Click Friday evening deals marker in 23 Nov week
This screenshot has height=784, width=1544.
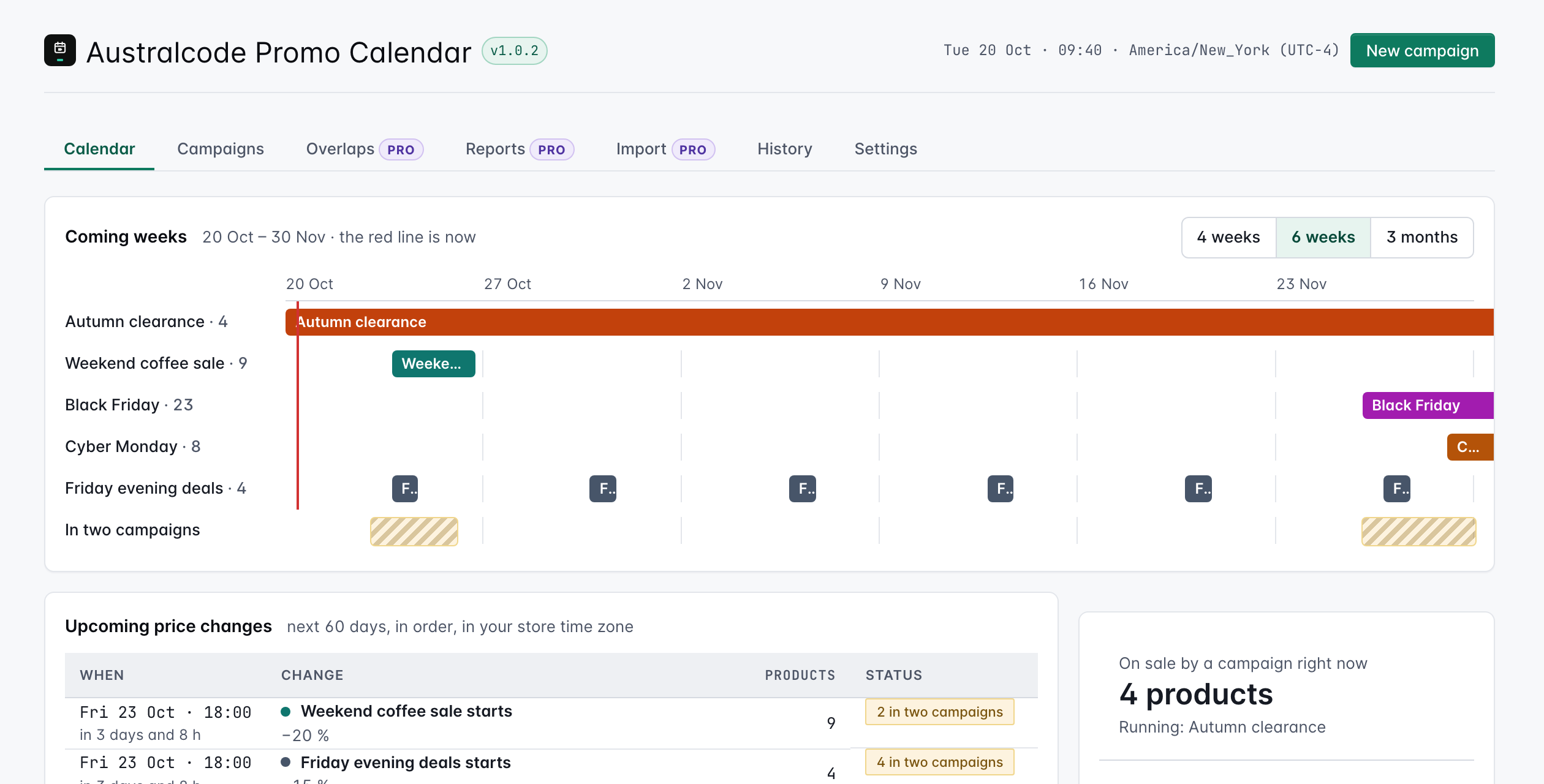1397,489
